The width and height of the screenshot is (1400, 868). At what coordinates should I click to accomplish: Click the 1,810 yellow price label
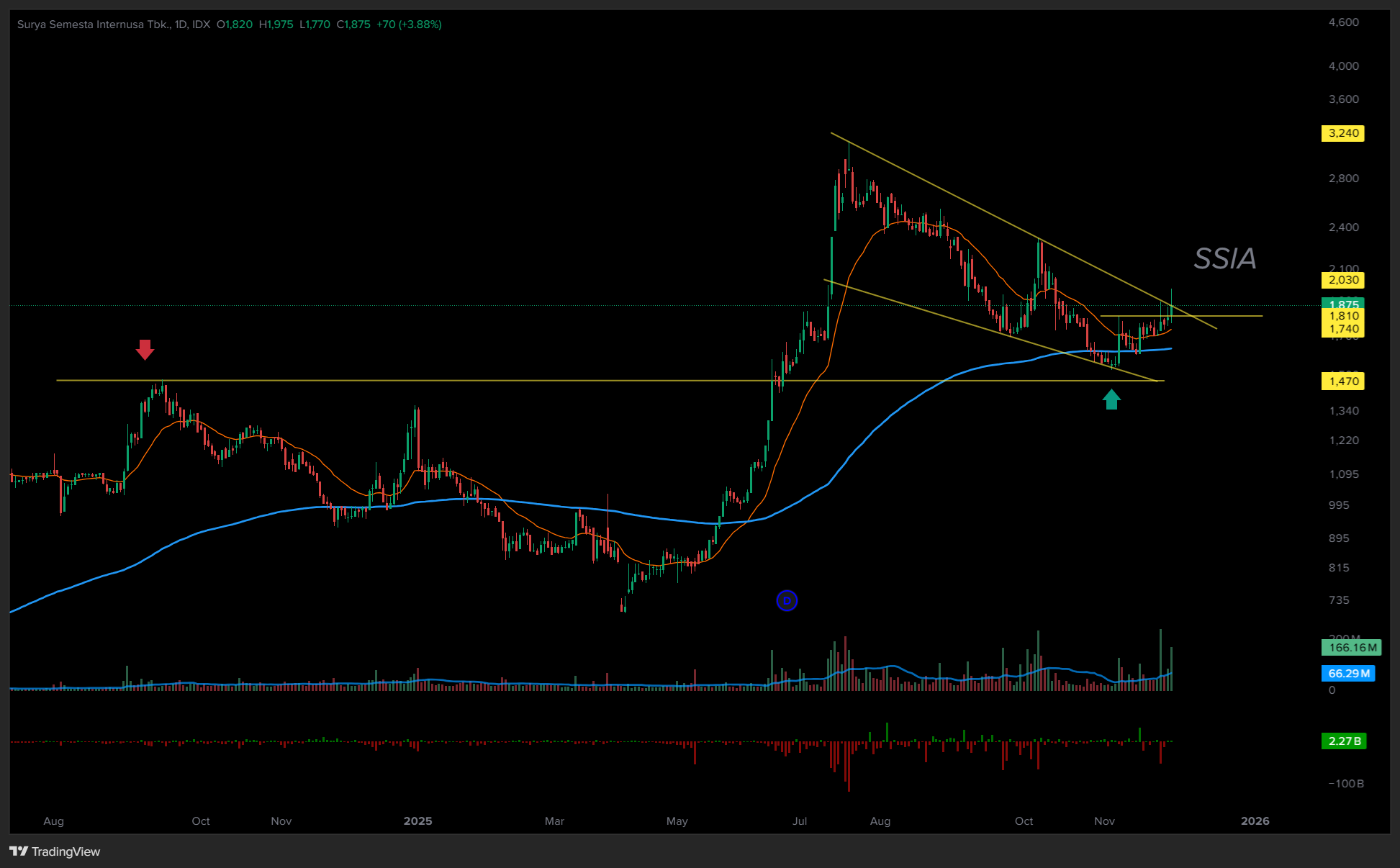(1342, 316)
